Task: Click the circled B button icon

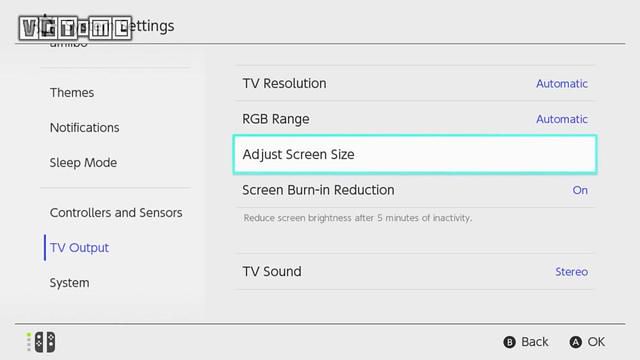Action: [509, 342]
